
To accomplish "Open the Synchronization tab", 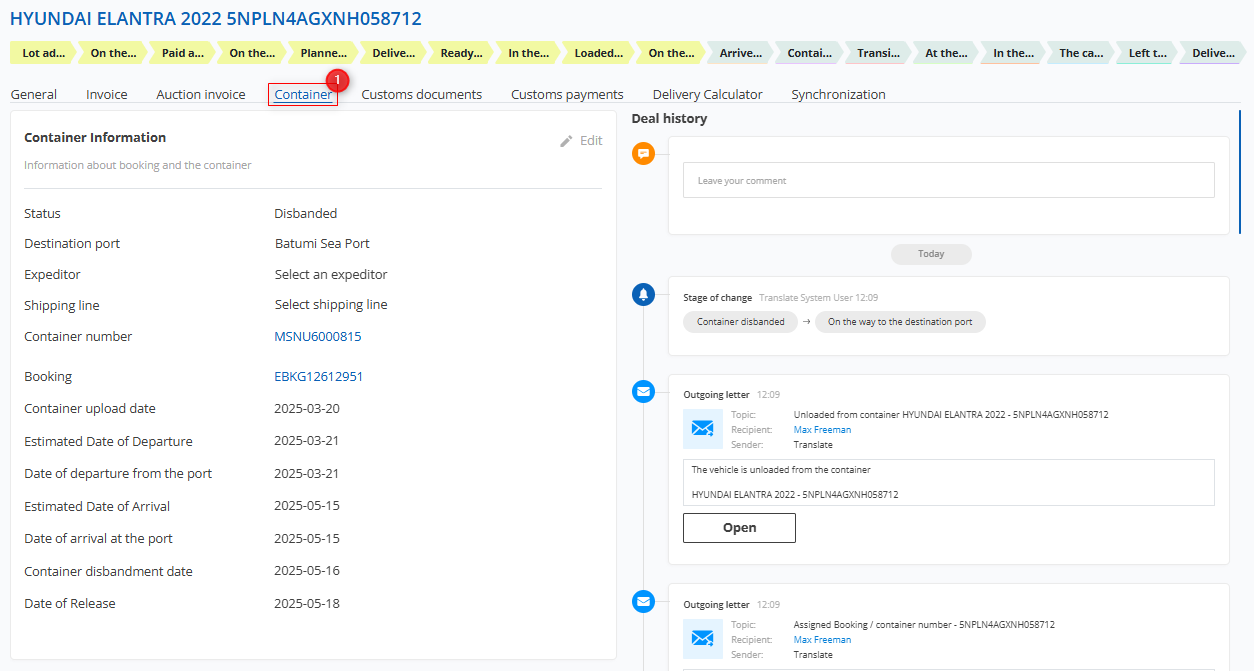I will click(x=839, y=94).
